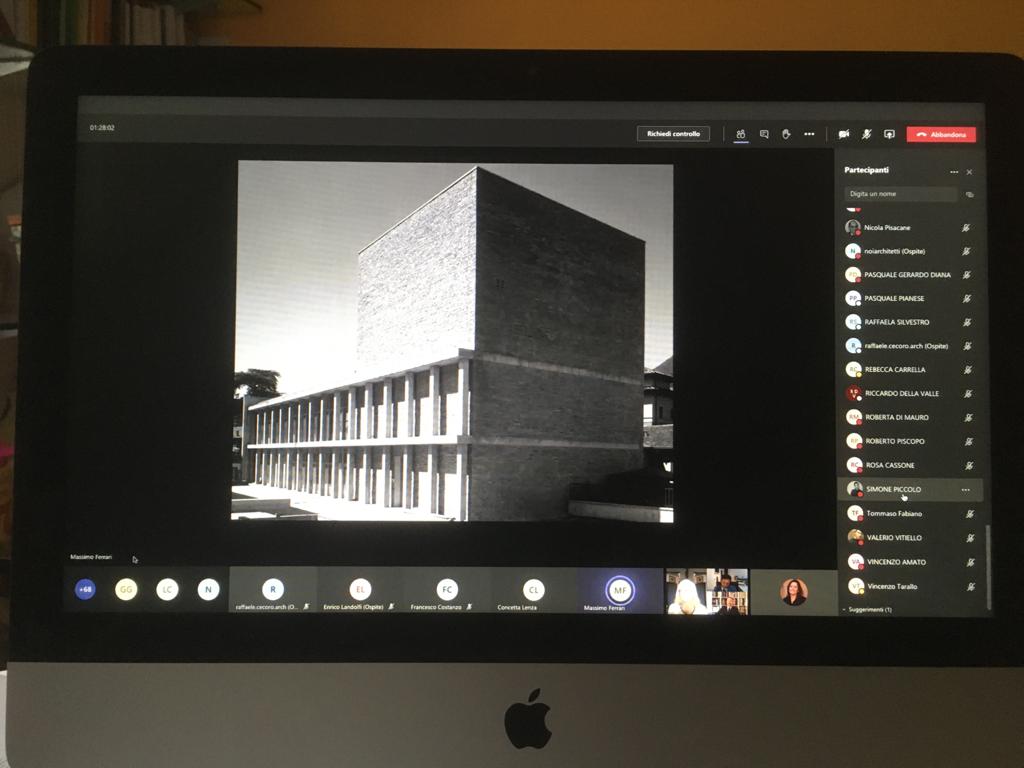Click the +68 overflow participants badge

pos(85,589)
